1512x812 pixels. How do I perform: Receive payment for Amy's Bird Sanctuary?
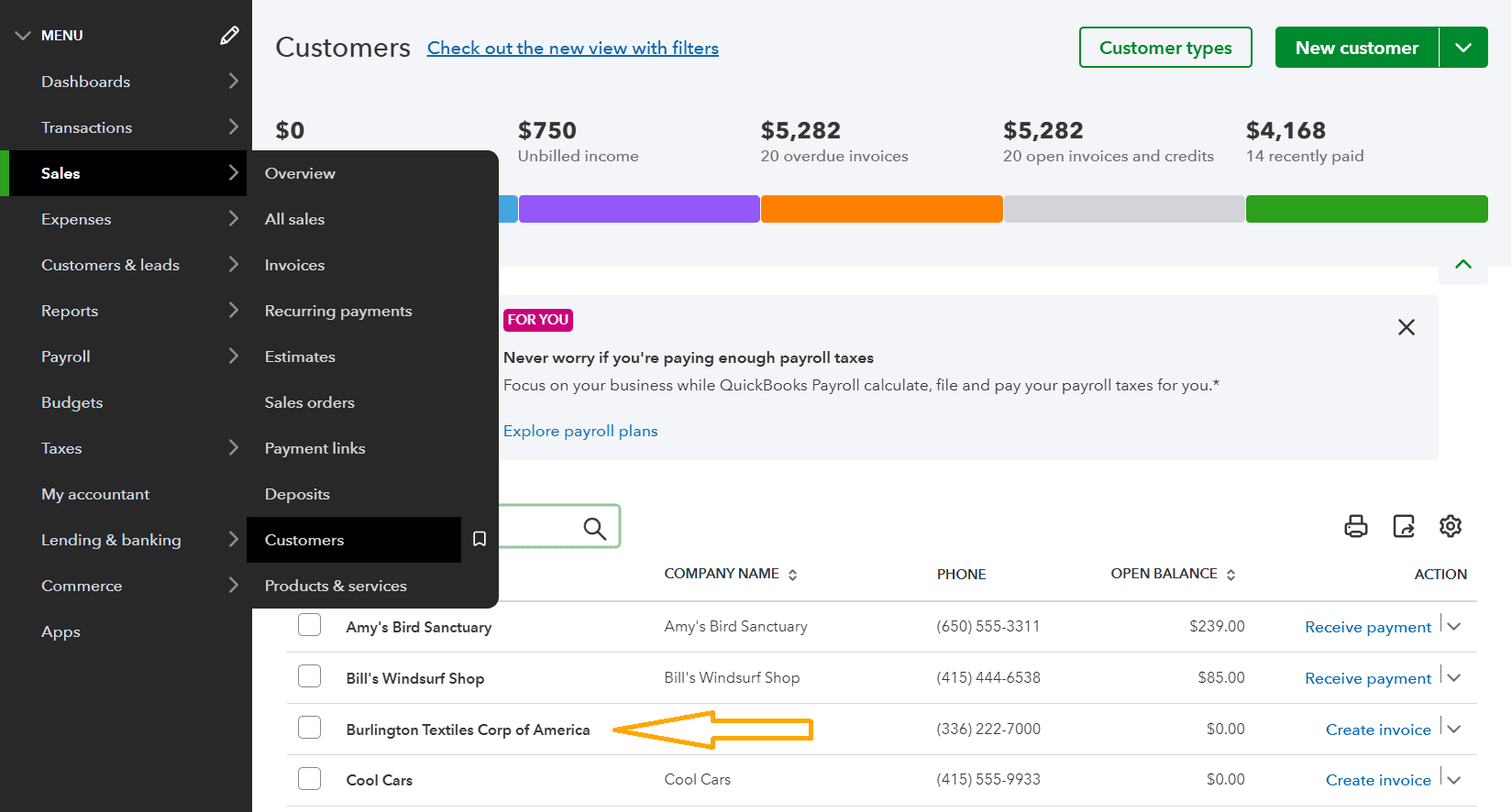[x=1368, y=627]
